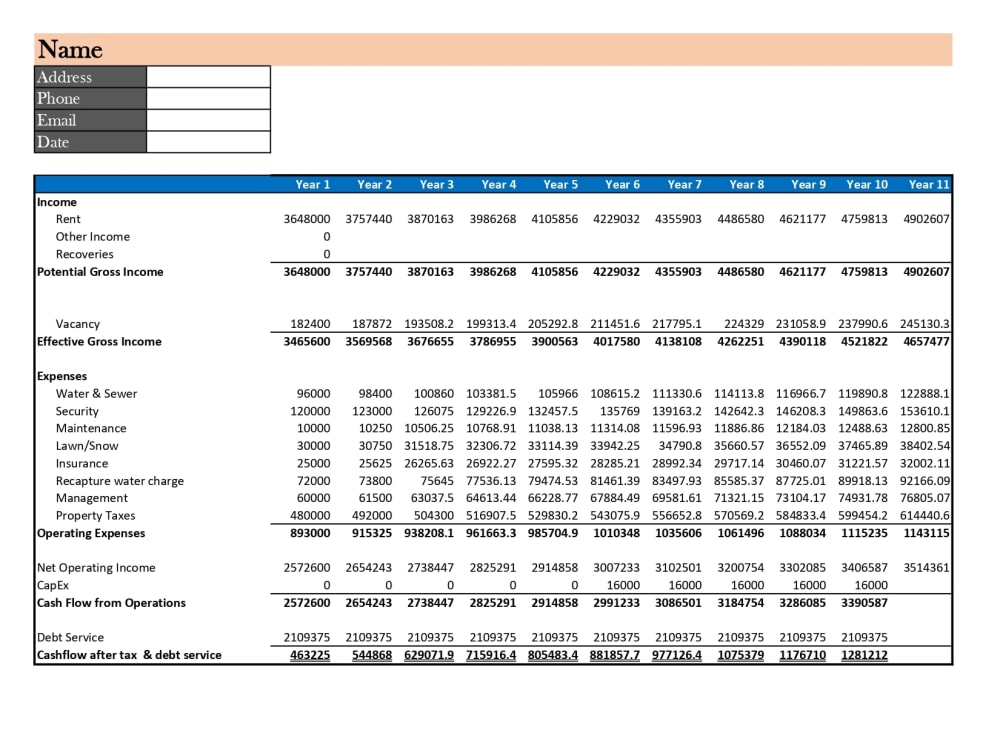Click Lawn/Snow Year 11 value 38402.54
Image resolution: width=1000 pixels, height=750 pixels.
pos(925,446)
